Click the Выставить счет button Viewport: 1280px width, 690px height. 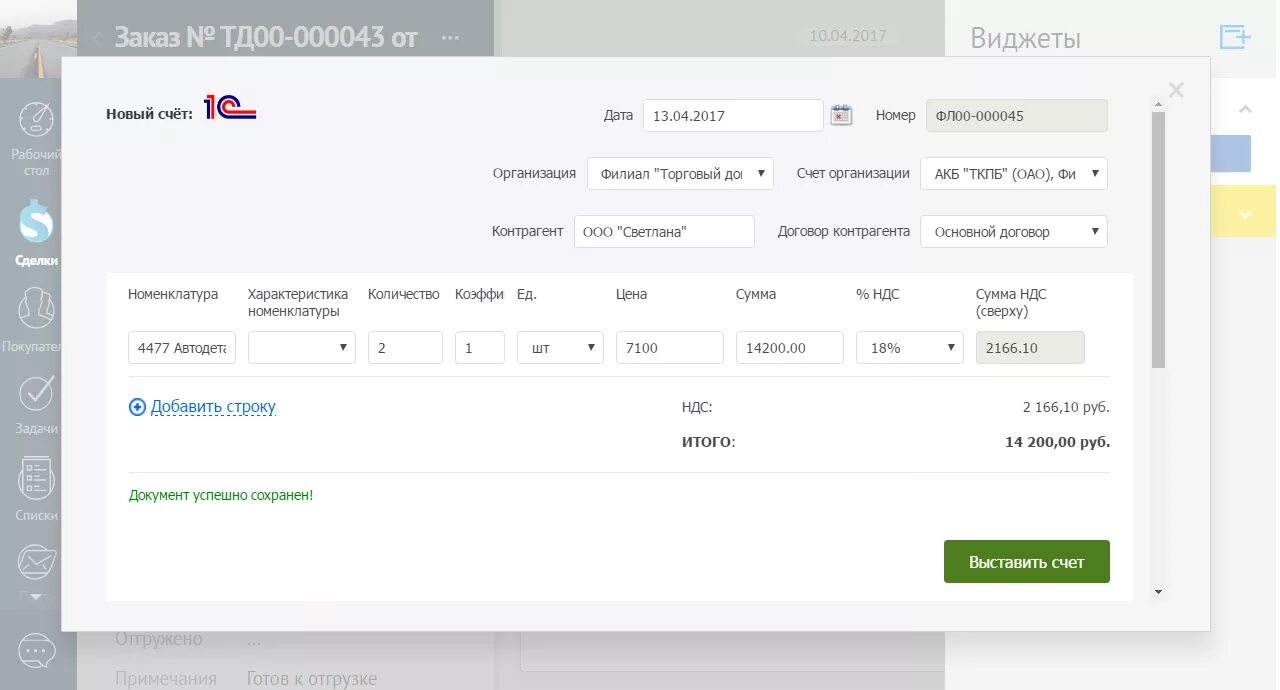pos(1027,562)
